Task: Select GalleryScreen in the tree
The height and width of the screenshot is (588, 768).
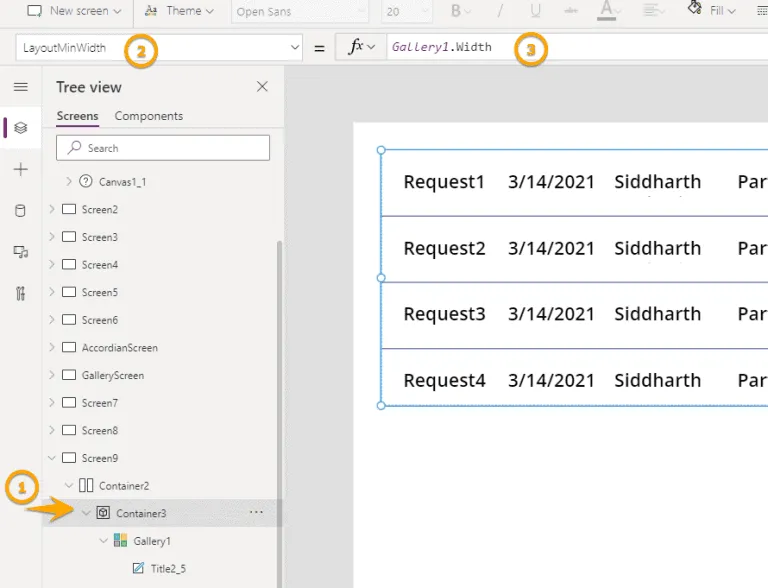Action: tap(112, 375)
